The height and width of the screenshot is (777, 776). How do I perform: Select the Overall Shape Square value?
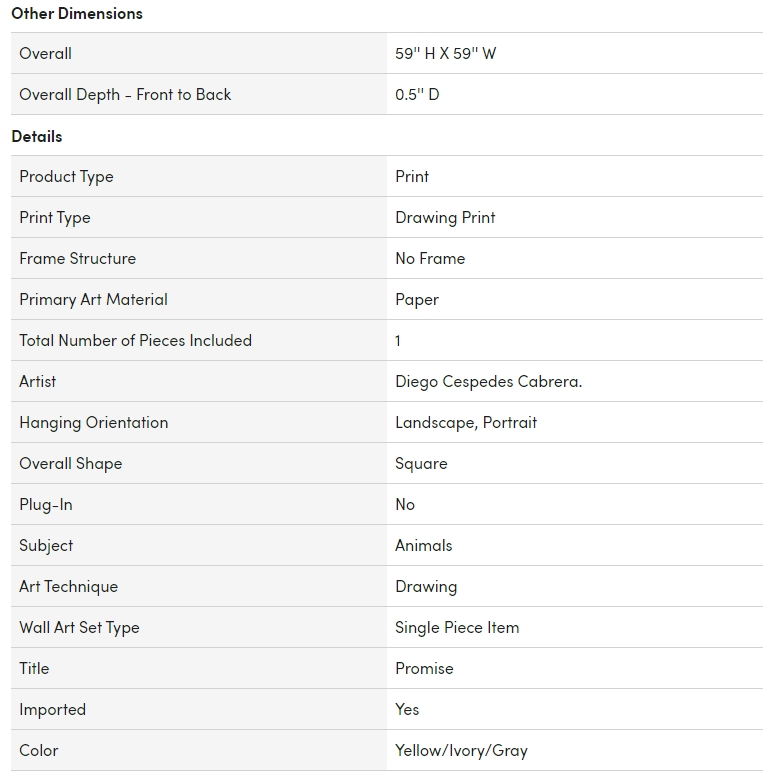tap(421, 464)
